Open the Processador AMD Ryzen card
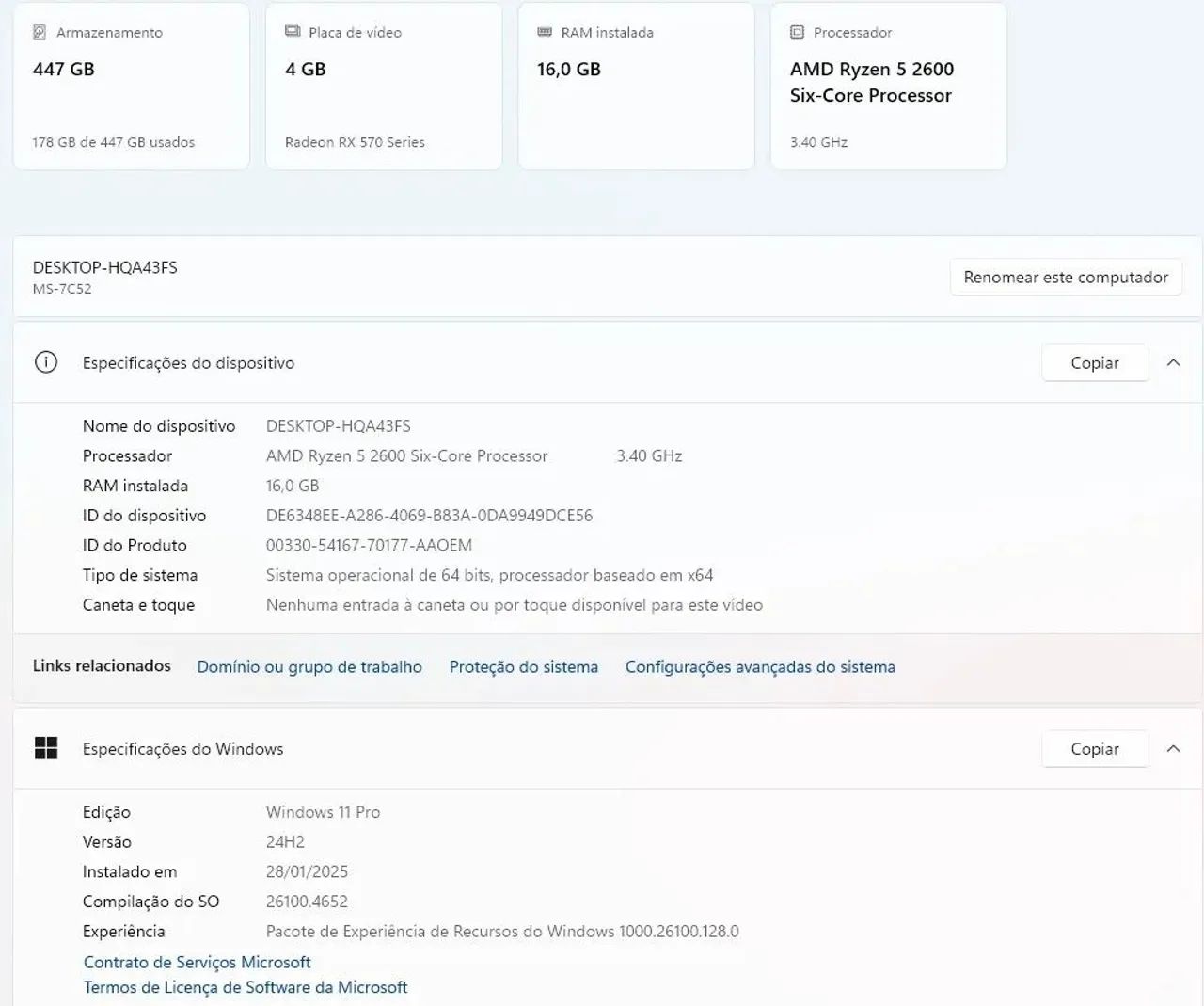Screen dimensions: 1204x1006 click(889, 87)
